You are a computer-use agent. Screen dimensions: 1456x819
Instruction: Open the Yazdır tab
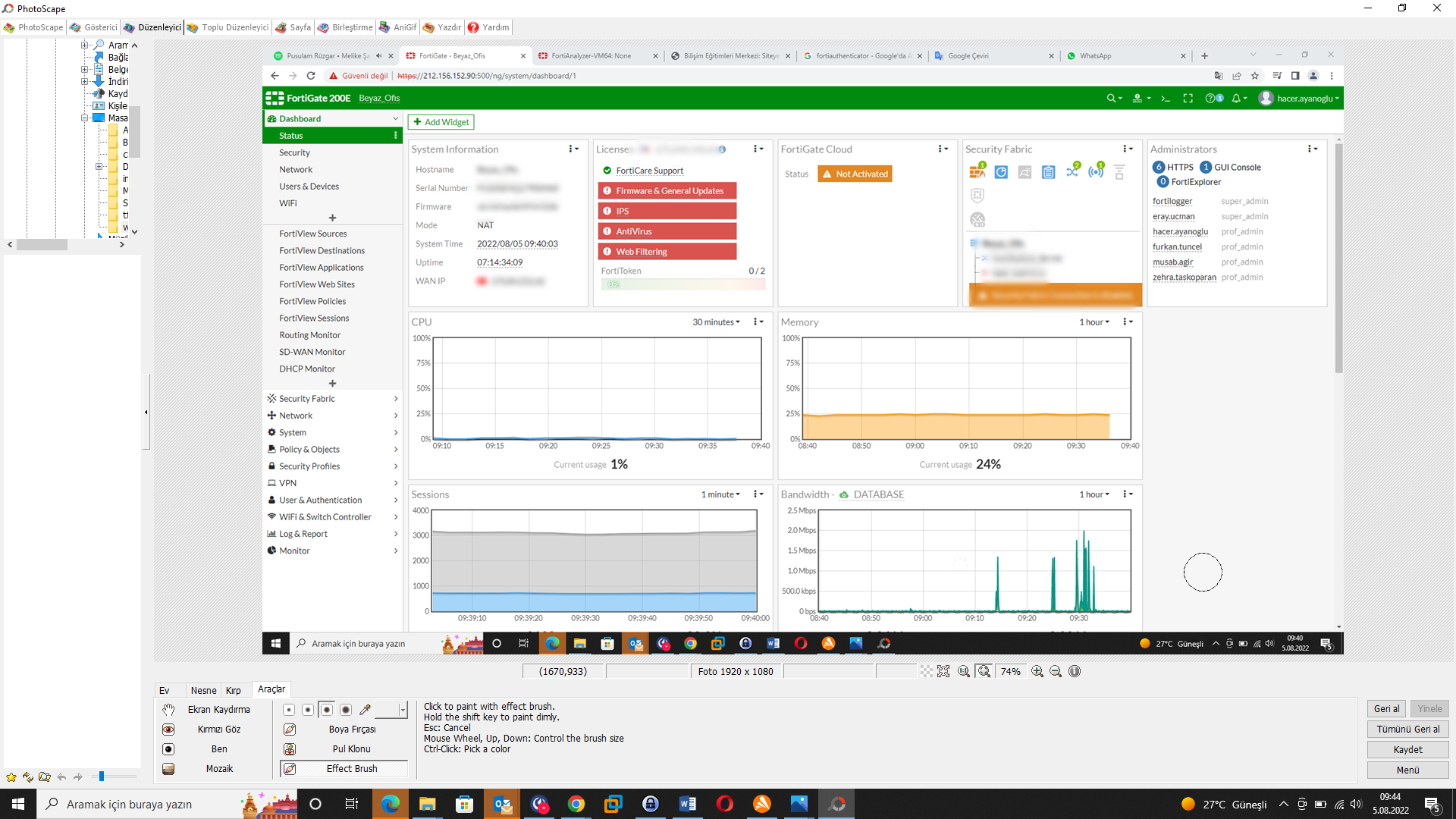[x=442, y=27]
